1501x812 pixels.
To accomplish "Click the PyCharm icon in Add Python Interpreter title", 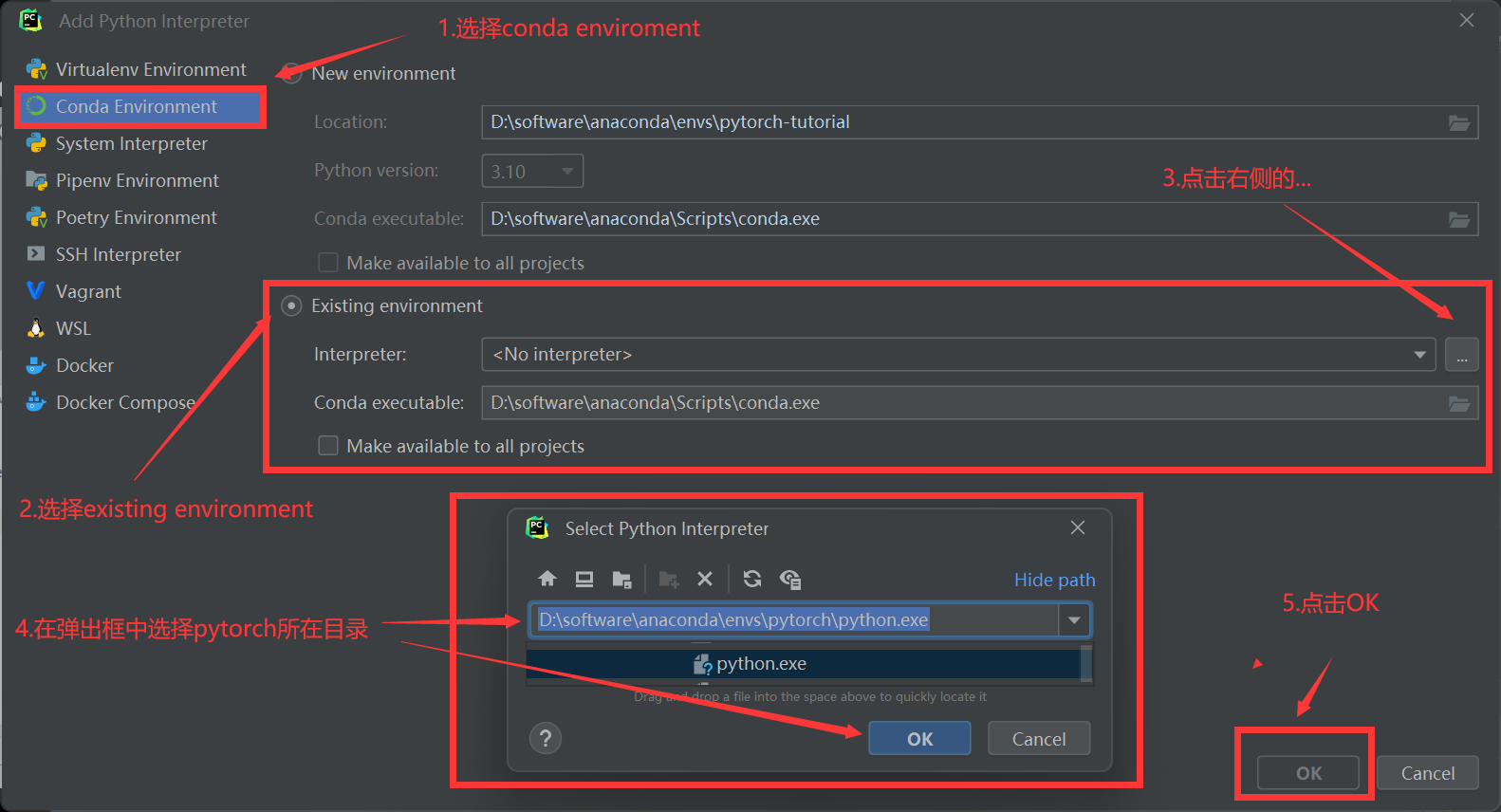I will [x=30, y=20].
